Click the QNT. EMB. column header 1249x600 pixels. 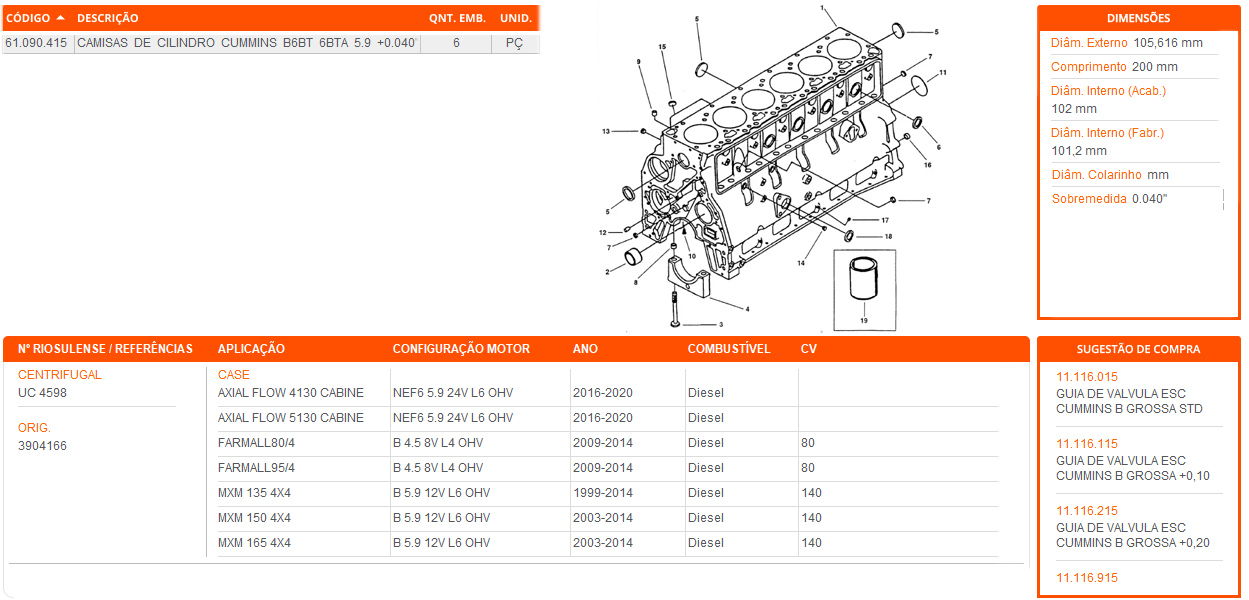coord(456,18)
